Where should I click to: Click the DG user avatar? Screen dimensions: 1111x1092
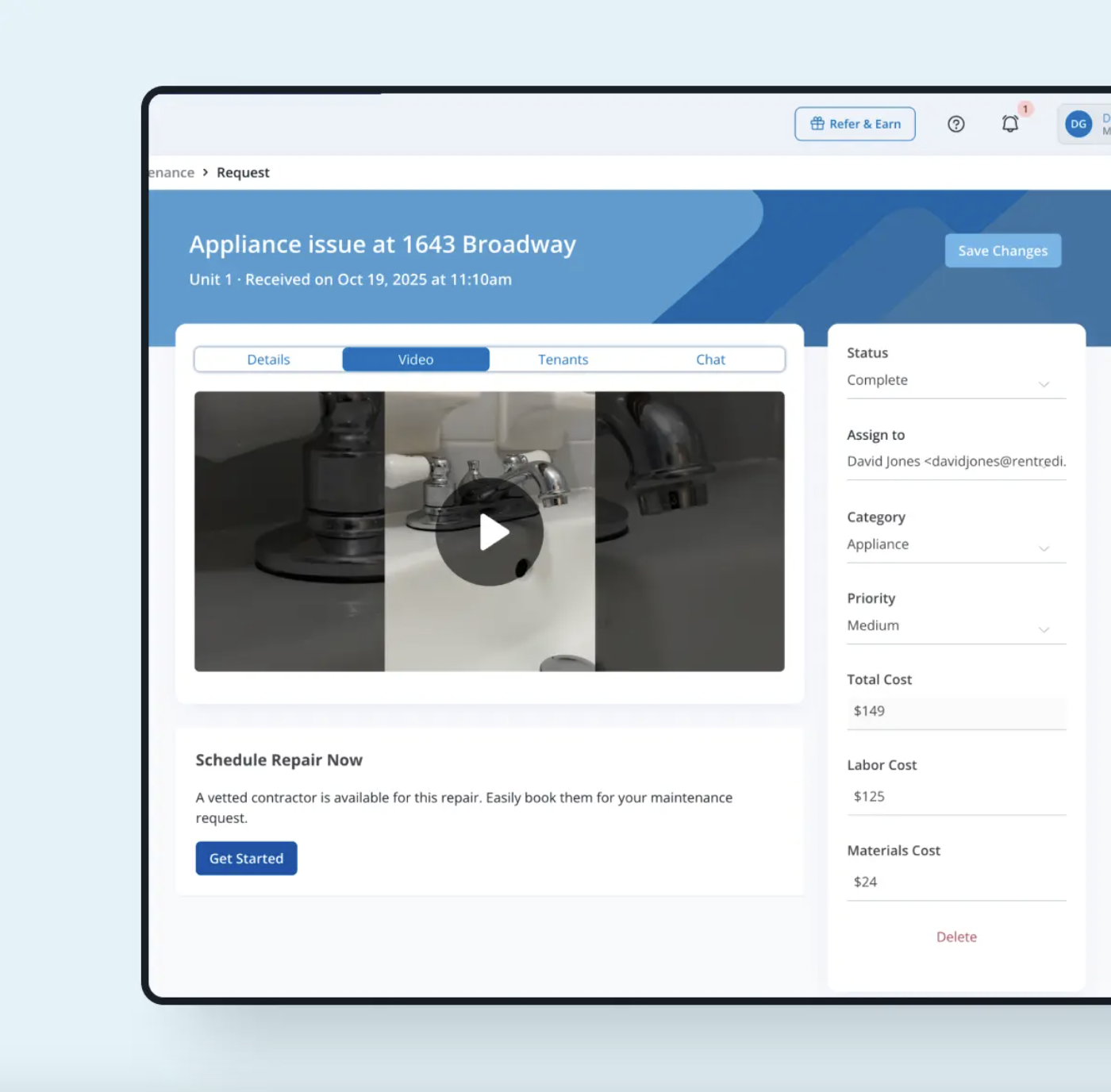point(1078,124)
